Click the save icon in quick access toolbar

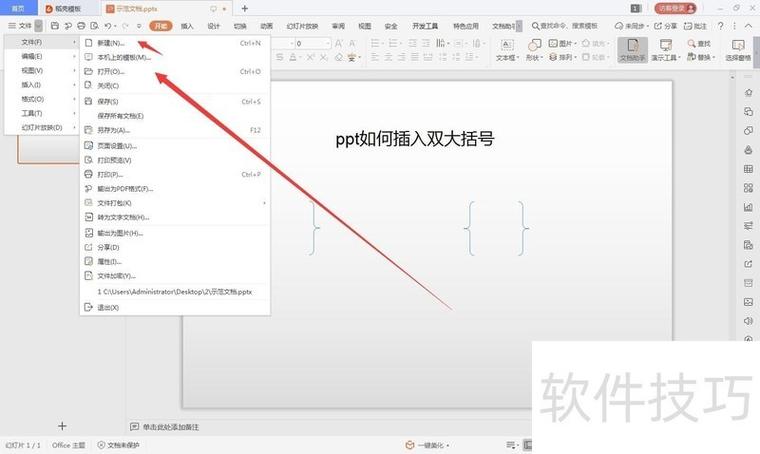[55, 26]
